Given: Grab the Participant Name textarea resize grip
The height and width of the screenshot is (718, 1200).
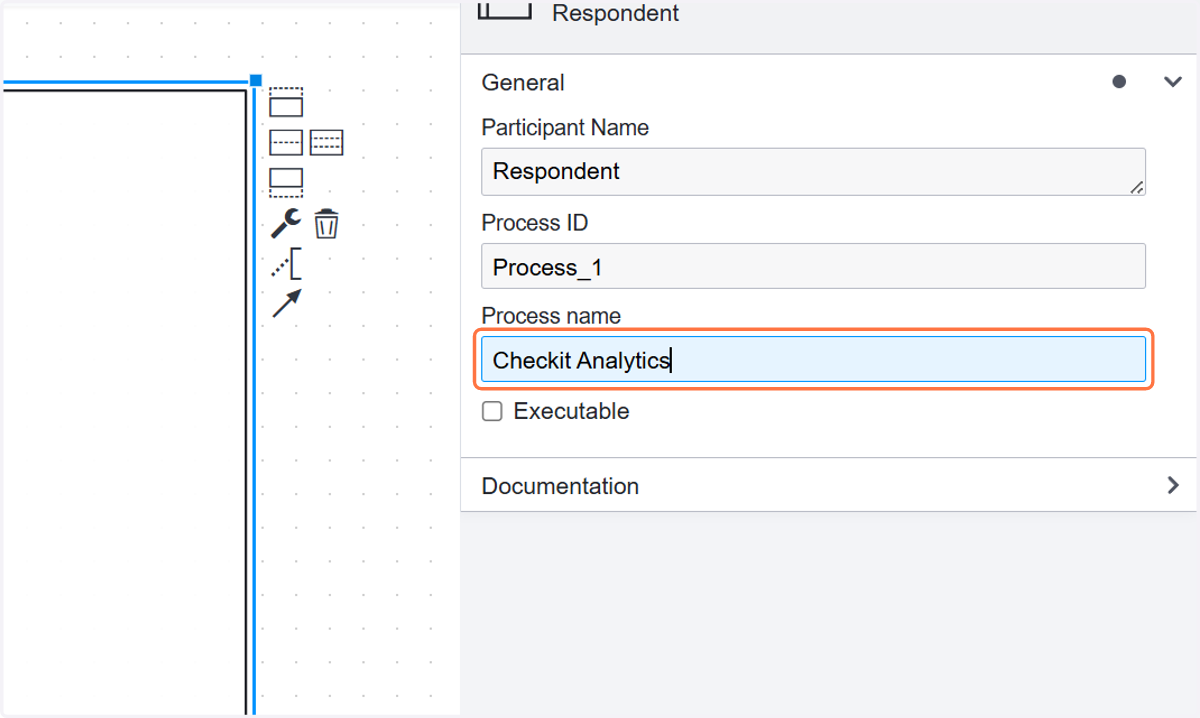Looking at the screenshot, I should tap(1137, 187).
